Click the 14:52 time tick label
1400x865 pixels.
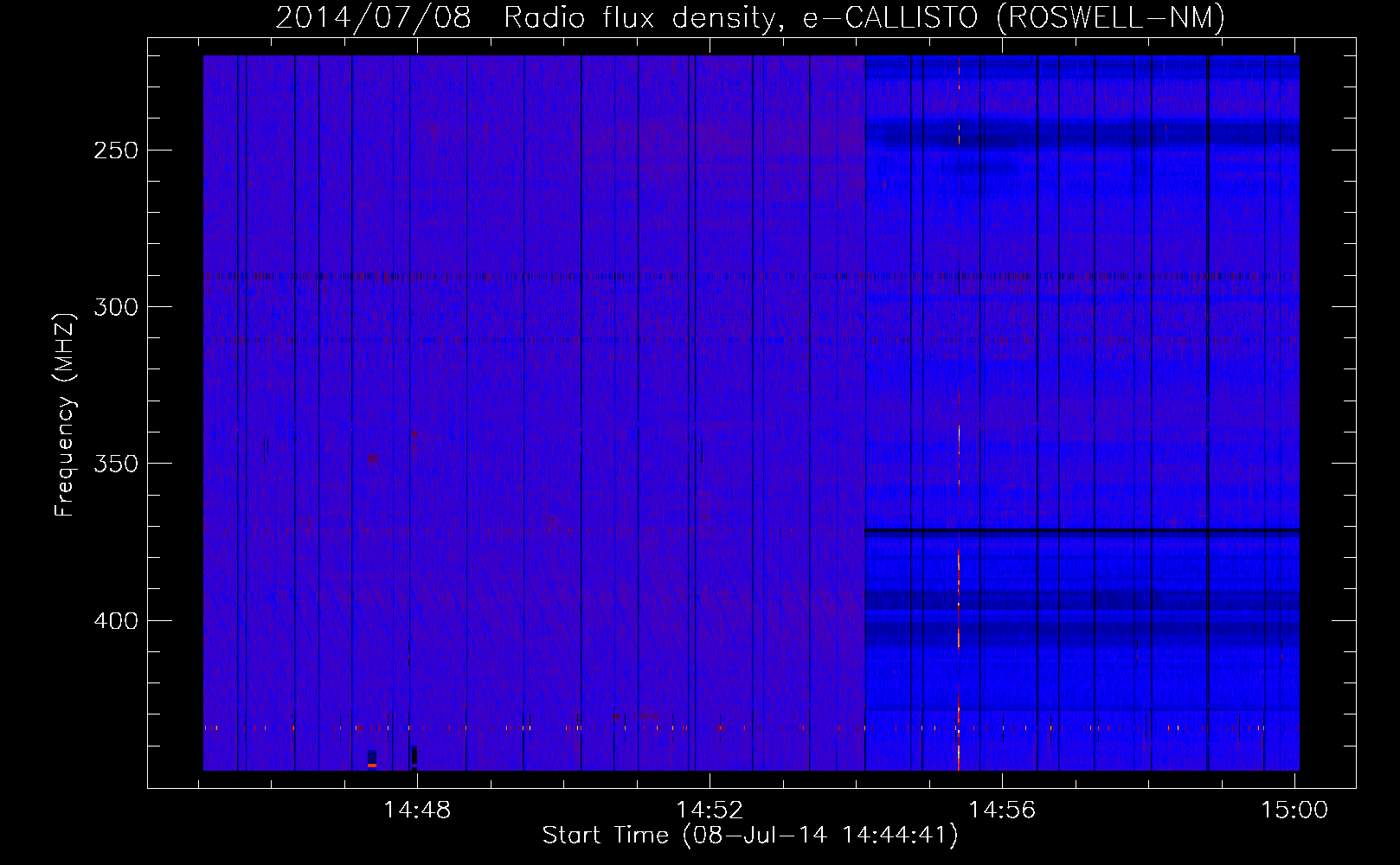point(710,811)
